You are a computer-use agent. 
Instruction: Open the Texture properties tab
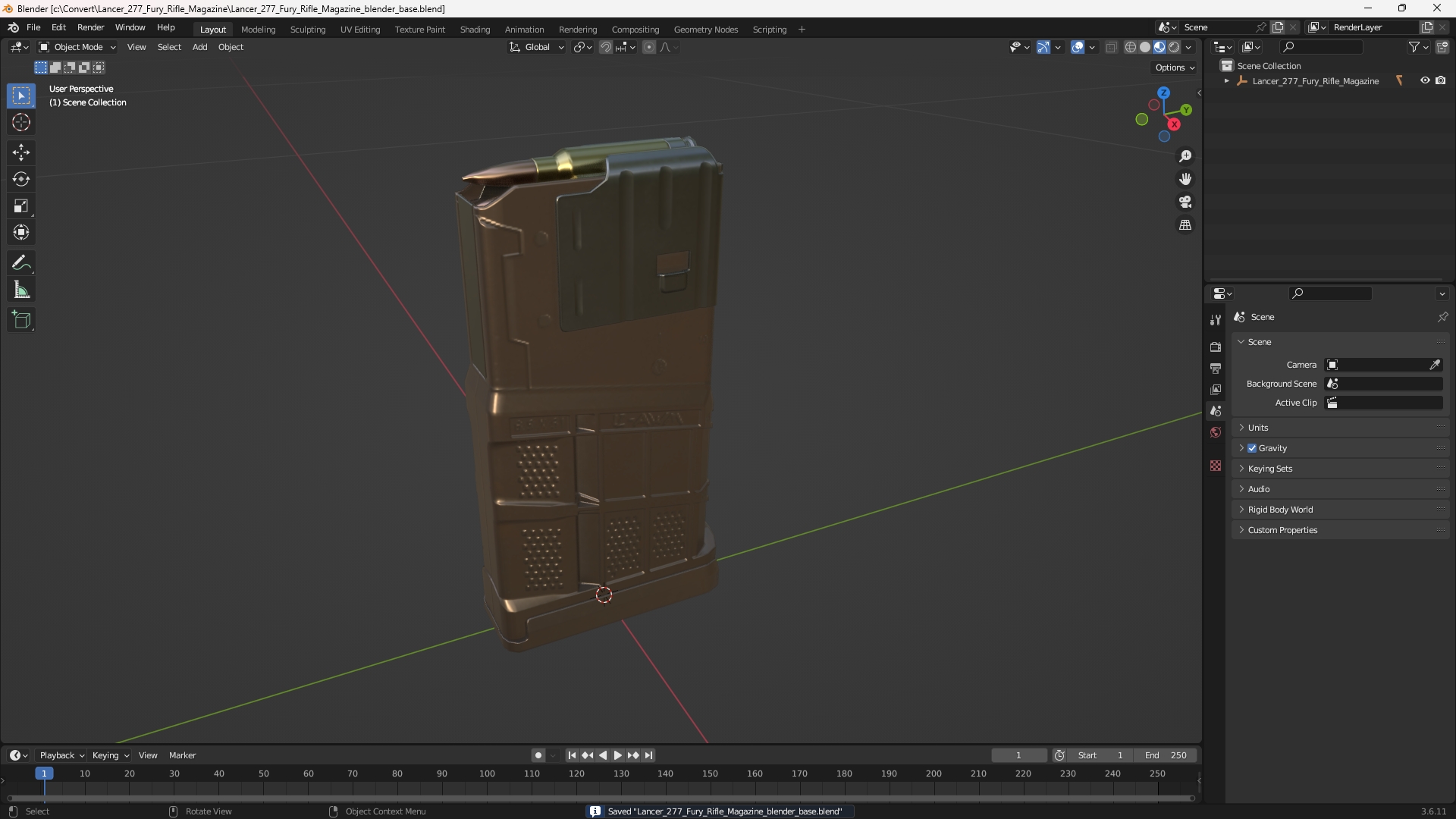(x=1216, y=466)
